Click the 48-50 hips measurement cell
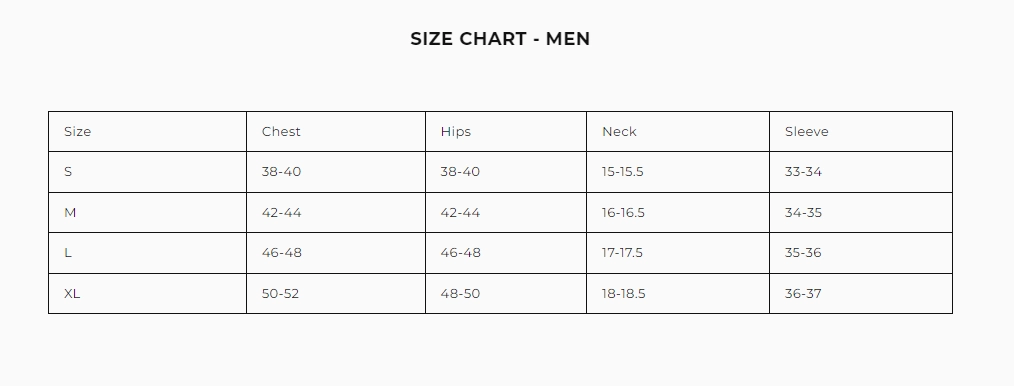 pyautogui.click(x=506, y=294)
